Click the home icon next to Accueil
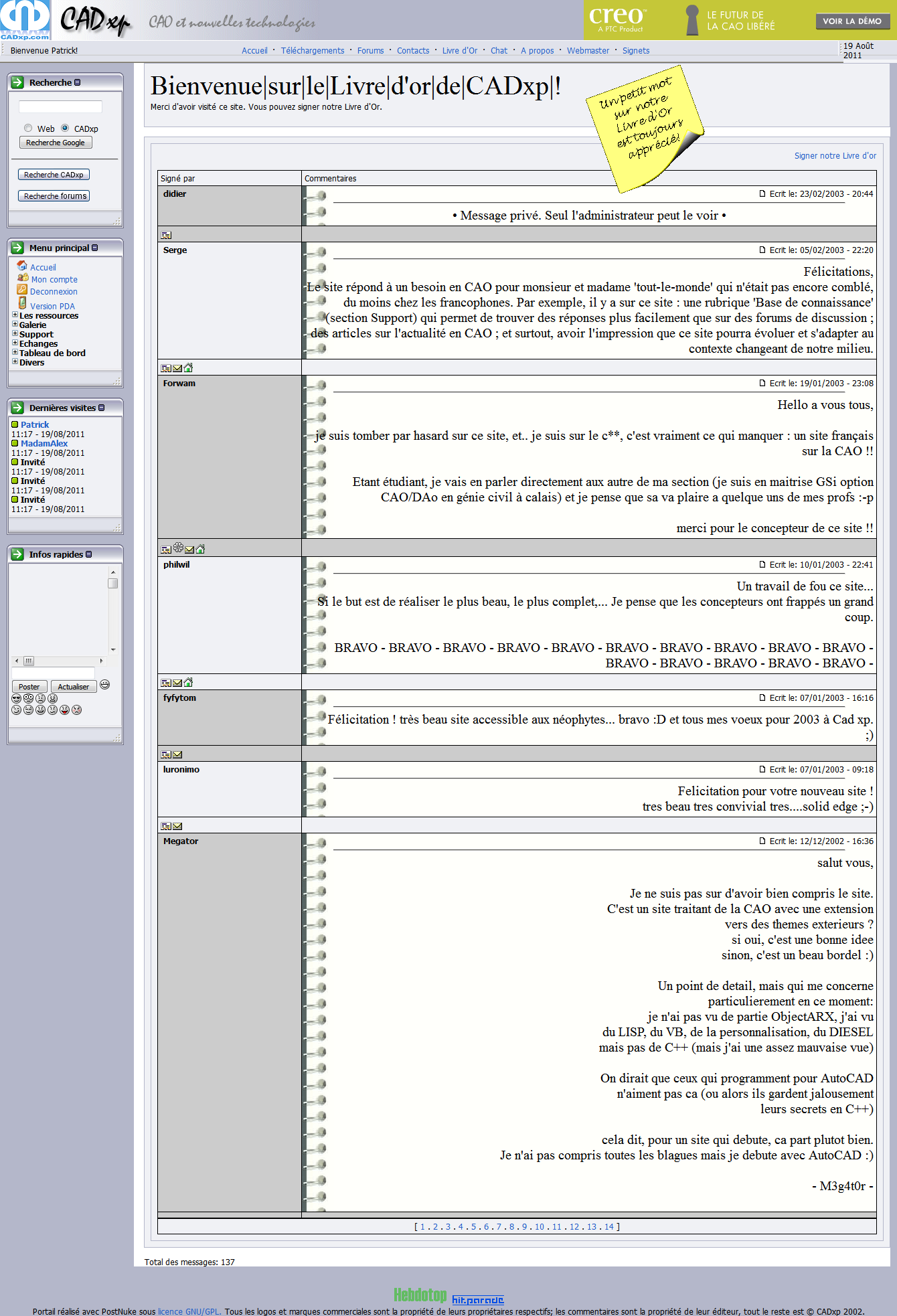 click(x=22, y=266)
